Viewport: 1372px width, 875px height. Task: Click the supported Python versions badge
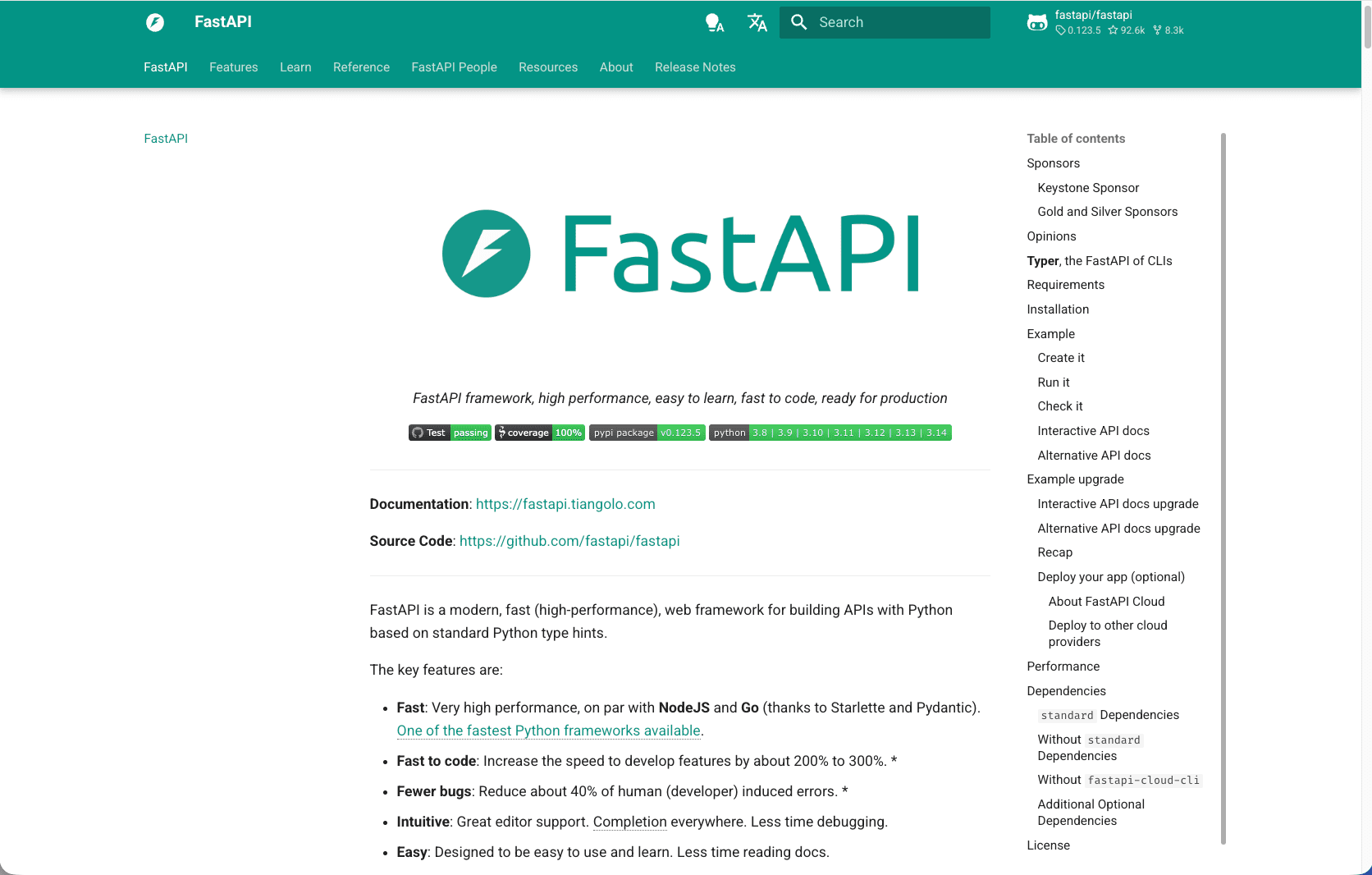point(830,433)
